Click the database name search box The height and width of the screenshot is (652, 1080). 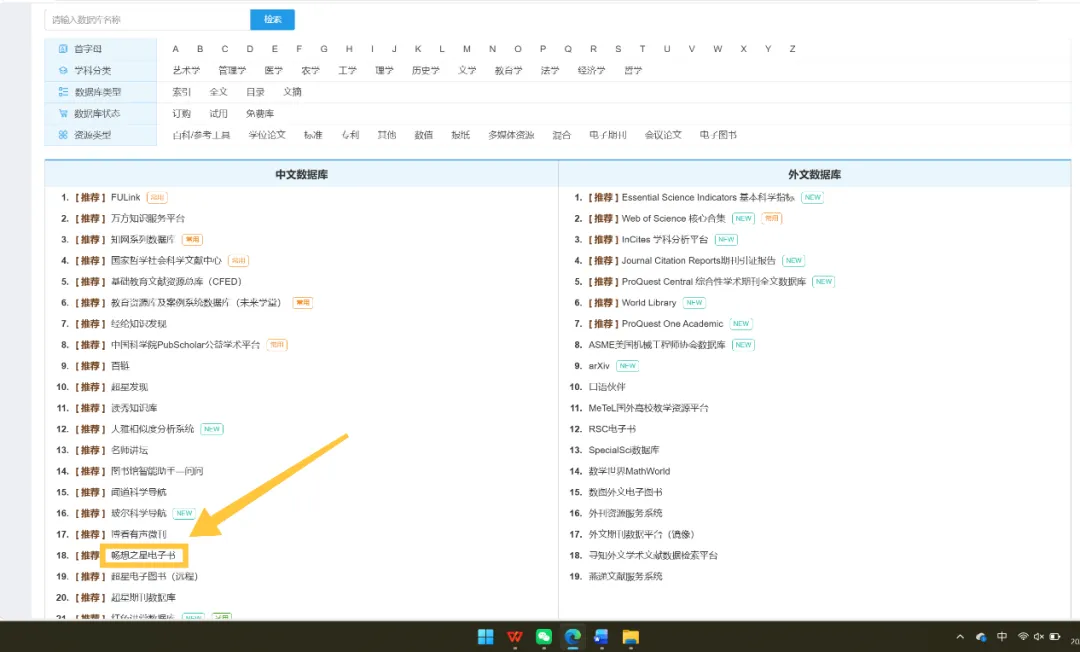(x=147, y=20)
